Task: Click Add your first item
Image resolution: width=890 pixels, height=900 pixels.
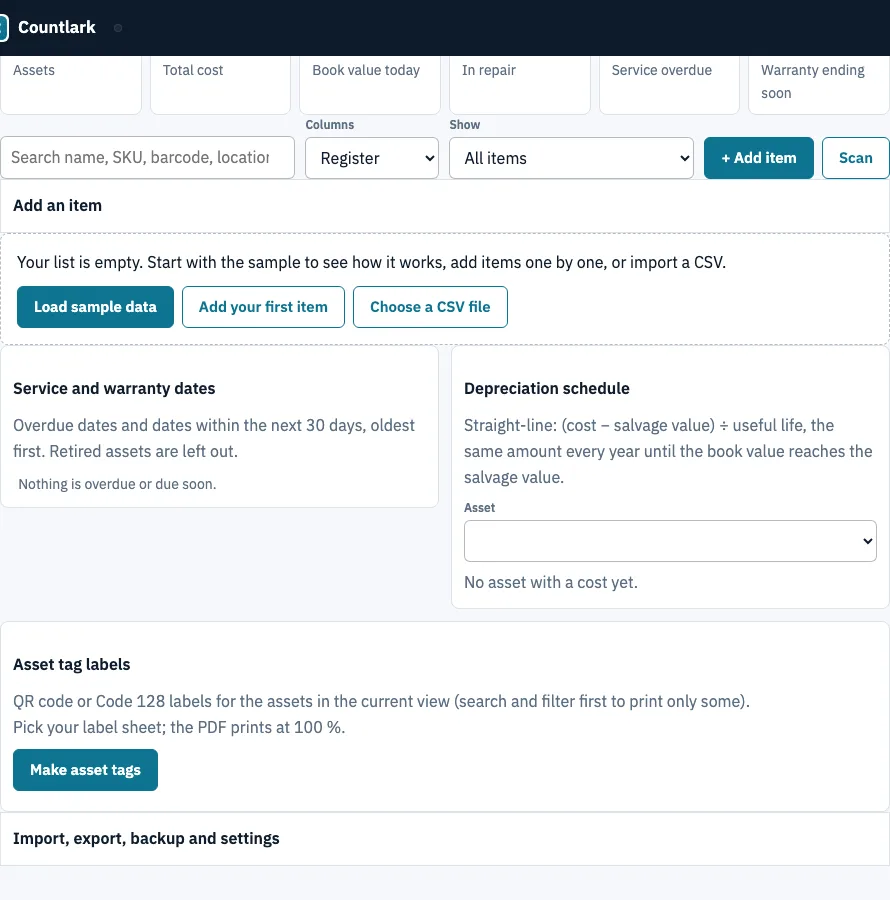Action: [263, 307]
